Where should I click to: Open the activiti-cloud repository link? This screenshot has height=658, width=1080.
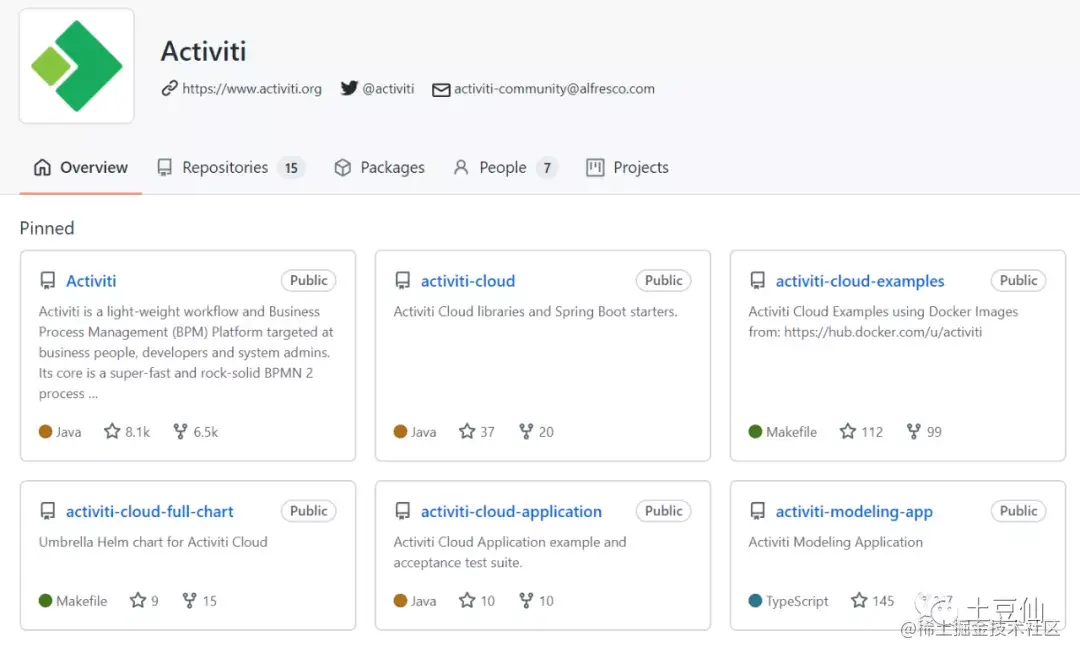468,281
